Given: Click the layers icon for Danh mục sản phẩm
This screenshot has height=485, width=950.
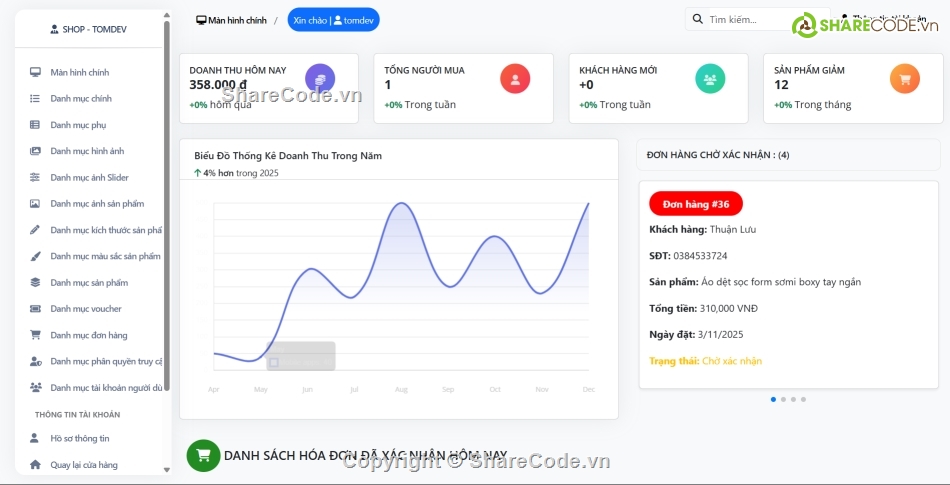Looking at the screenshot, I should click(35, 282).
